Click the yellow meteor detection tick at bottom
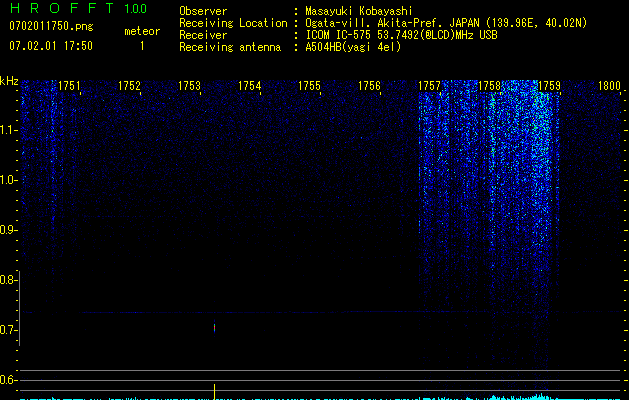 [x=215, y=392]
